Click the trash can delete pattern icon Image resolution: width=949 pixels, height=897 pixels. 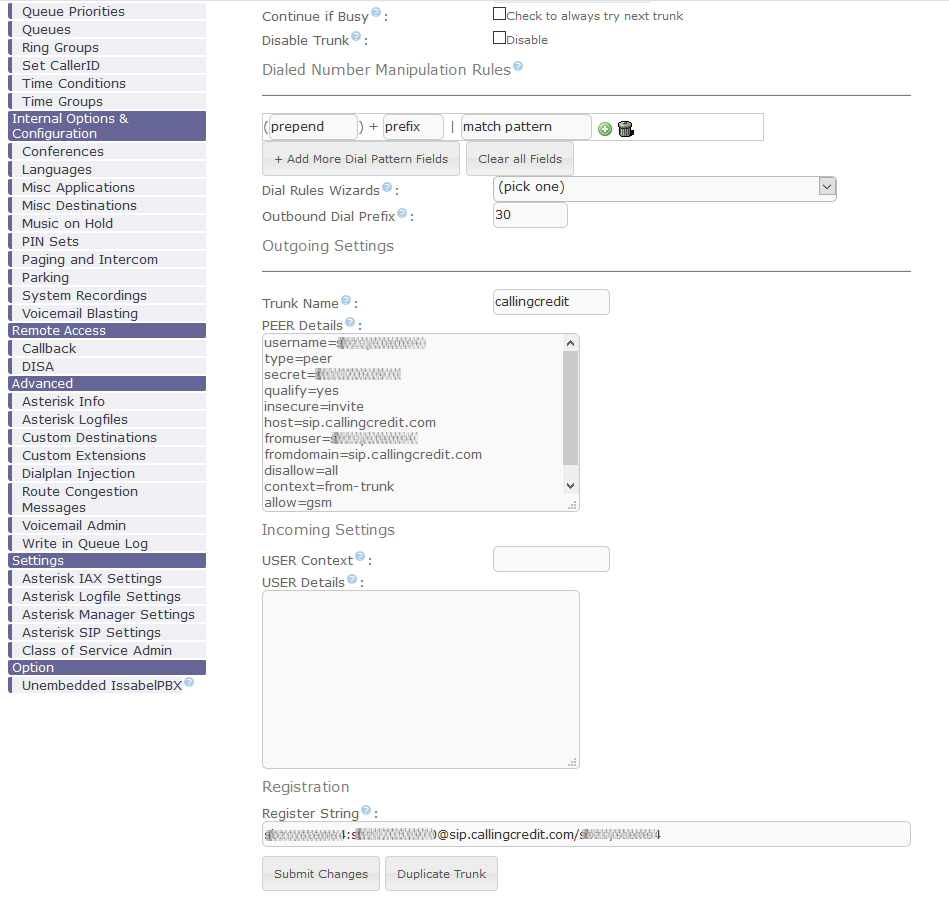[x=626, y=128]
